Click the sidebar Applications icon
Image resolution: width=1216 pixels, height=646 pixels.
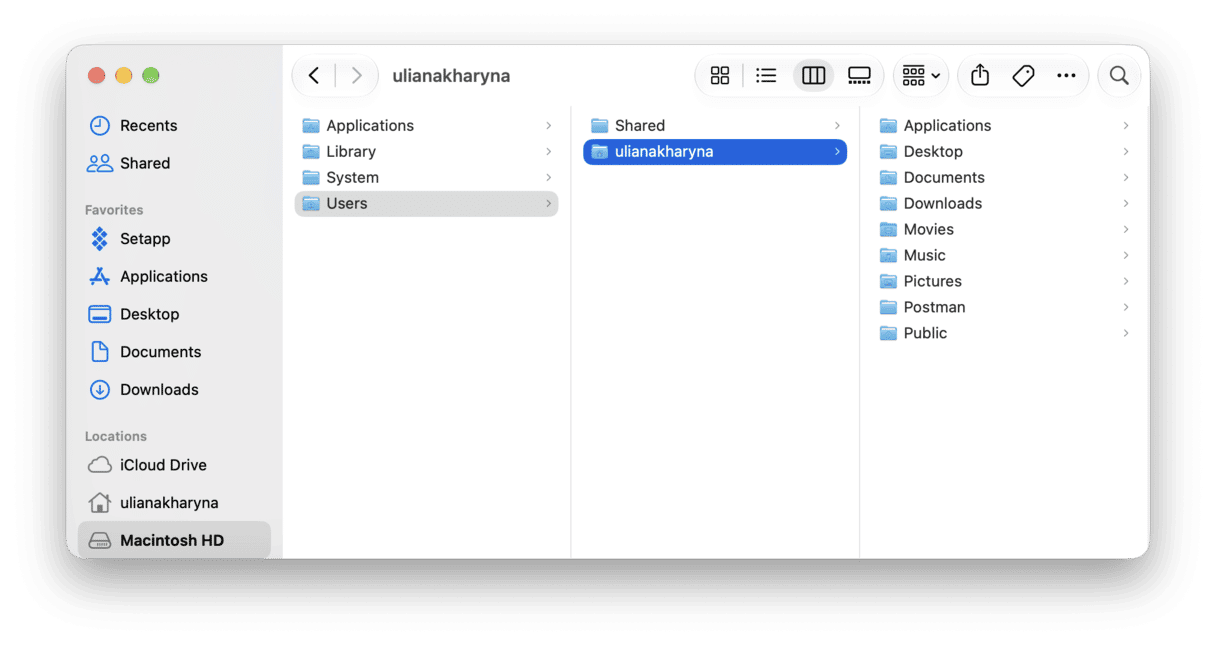click(x=100, y=276)
